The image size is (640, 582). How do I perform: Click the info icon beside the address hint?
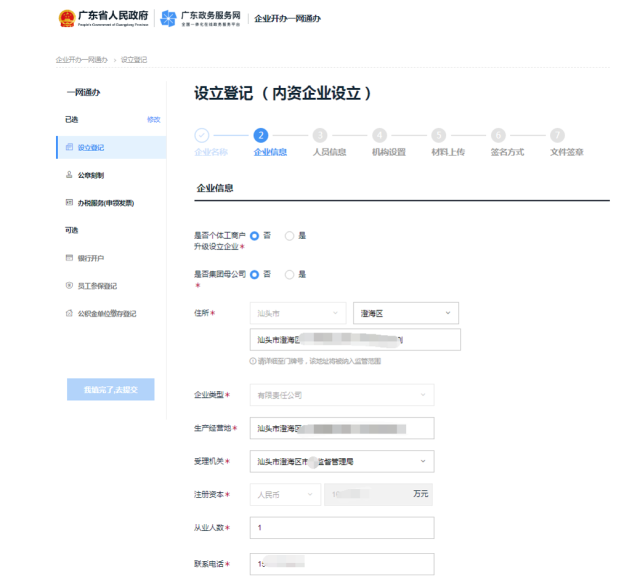(253, 361)
